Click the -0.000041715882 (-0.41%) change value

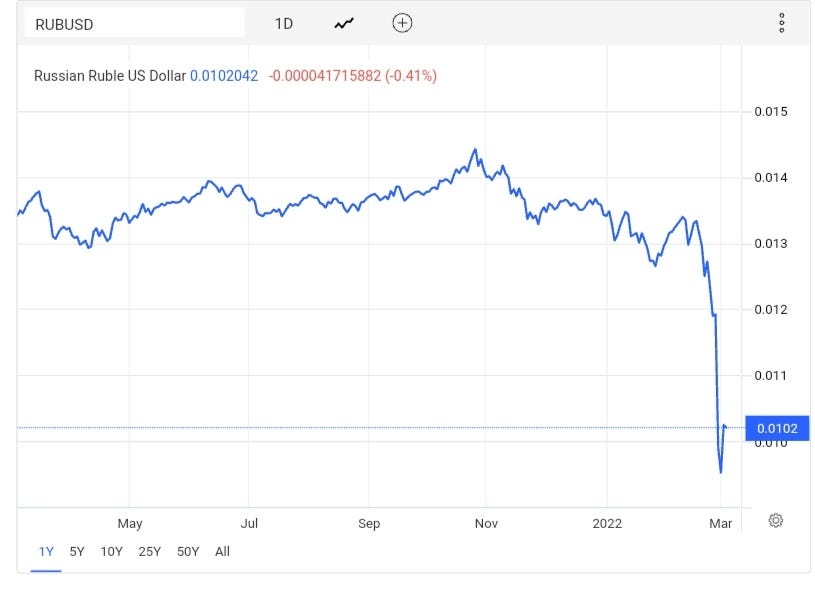(x=352, y=76)
